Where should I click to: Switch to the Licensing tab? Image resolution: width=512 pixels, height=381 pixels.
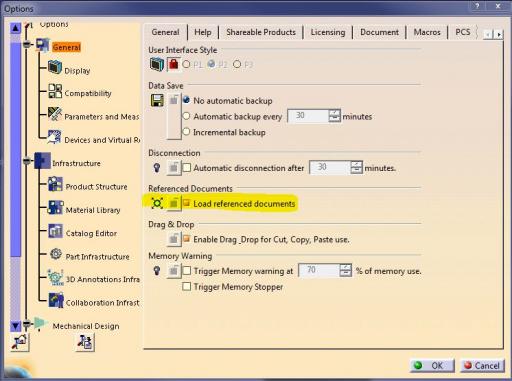point(328,32)
